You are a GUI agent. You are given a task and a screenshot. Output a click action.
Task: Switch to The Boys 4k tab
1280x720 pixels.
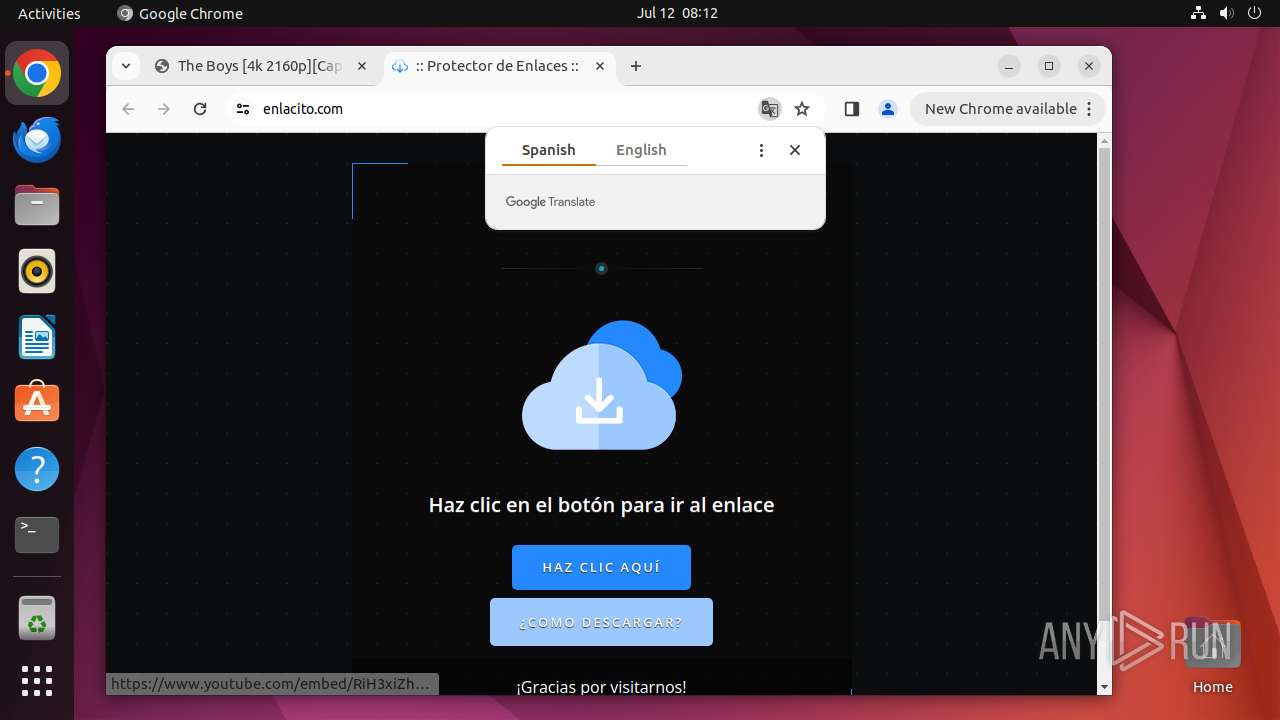(262, 66)
